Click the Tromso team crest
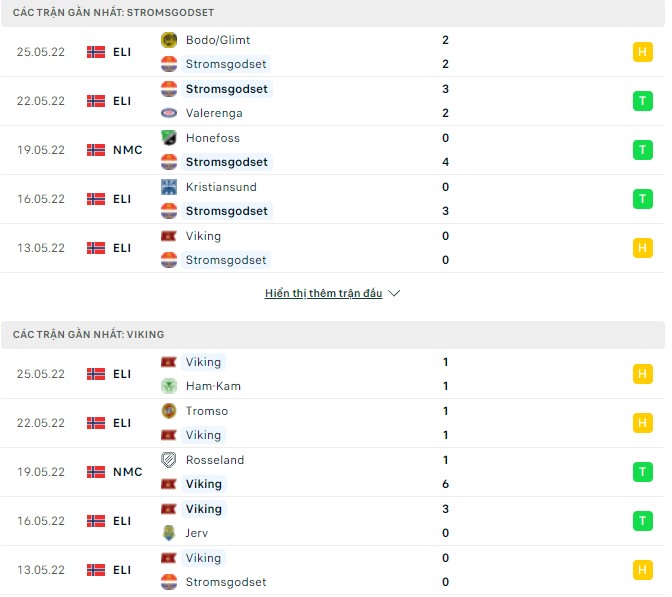 point(168,411)
